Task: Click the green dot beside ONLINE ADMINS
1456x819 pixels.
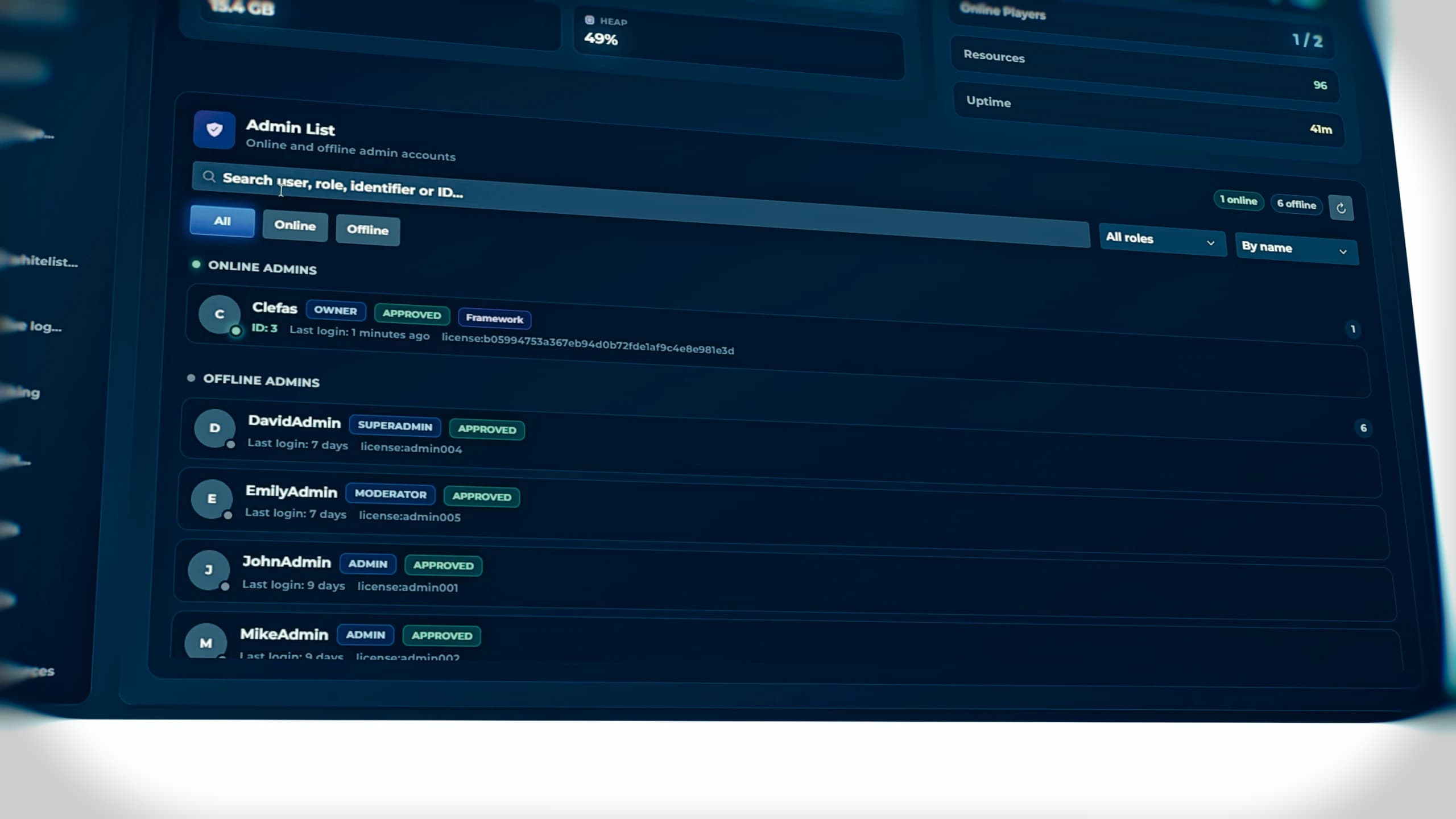Action: (x=196, y=264)
